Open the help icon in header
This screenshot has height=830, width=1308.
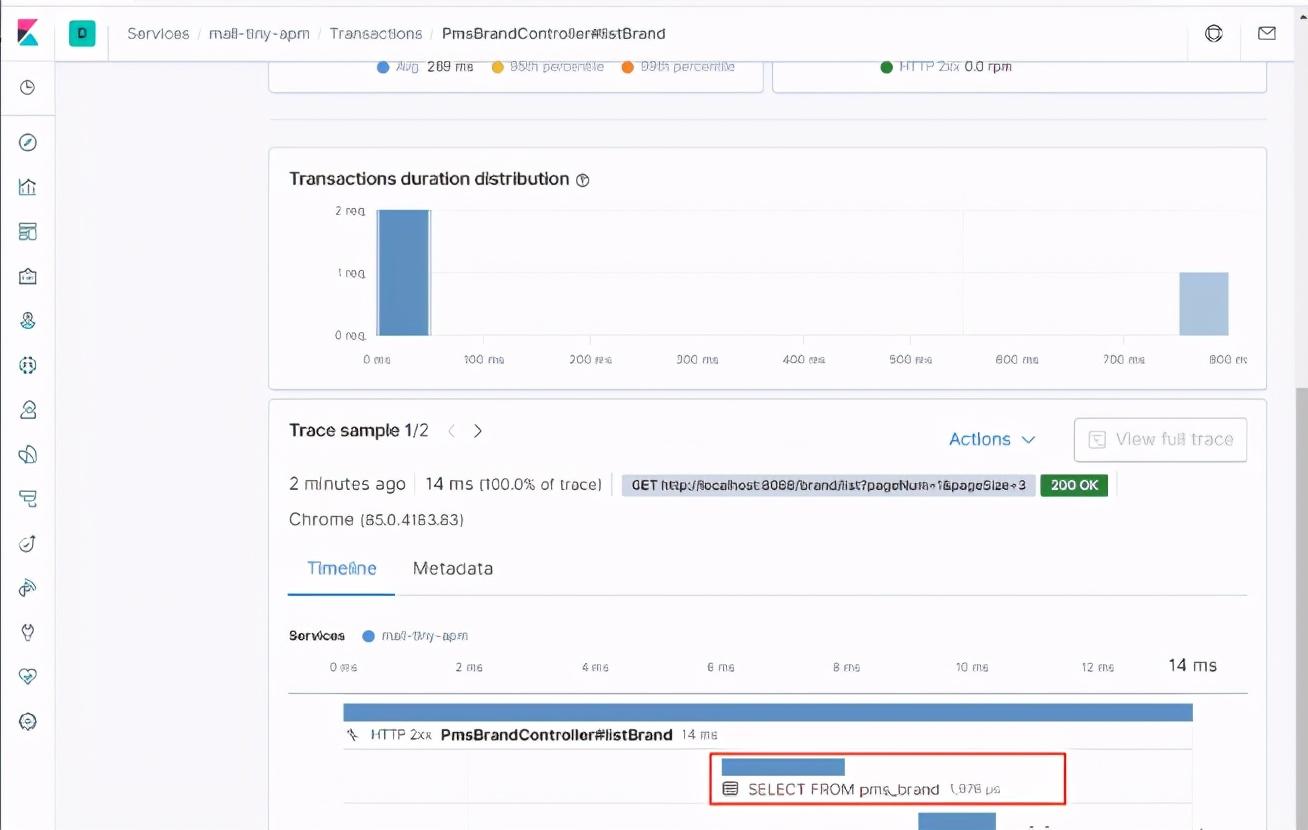(1214, 33)
